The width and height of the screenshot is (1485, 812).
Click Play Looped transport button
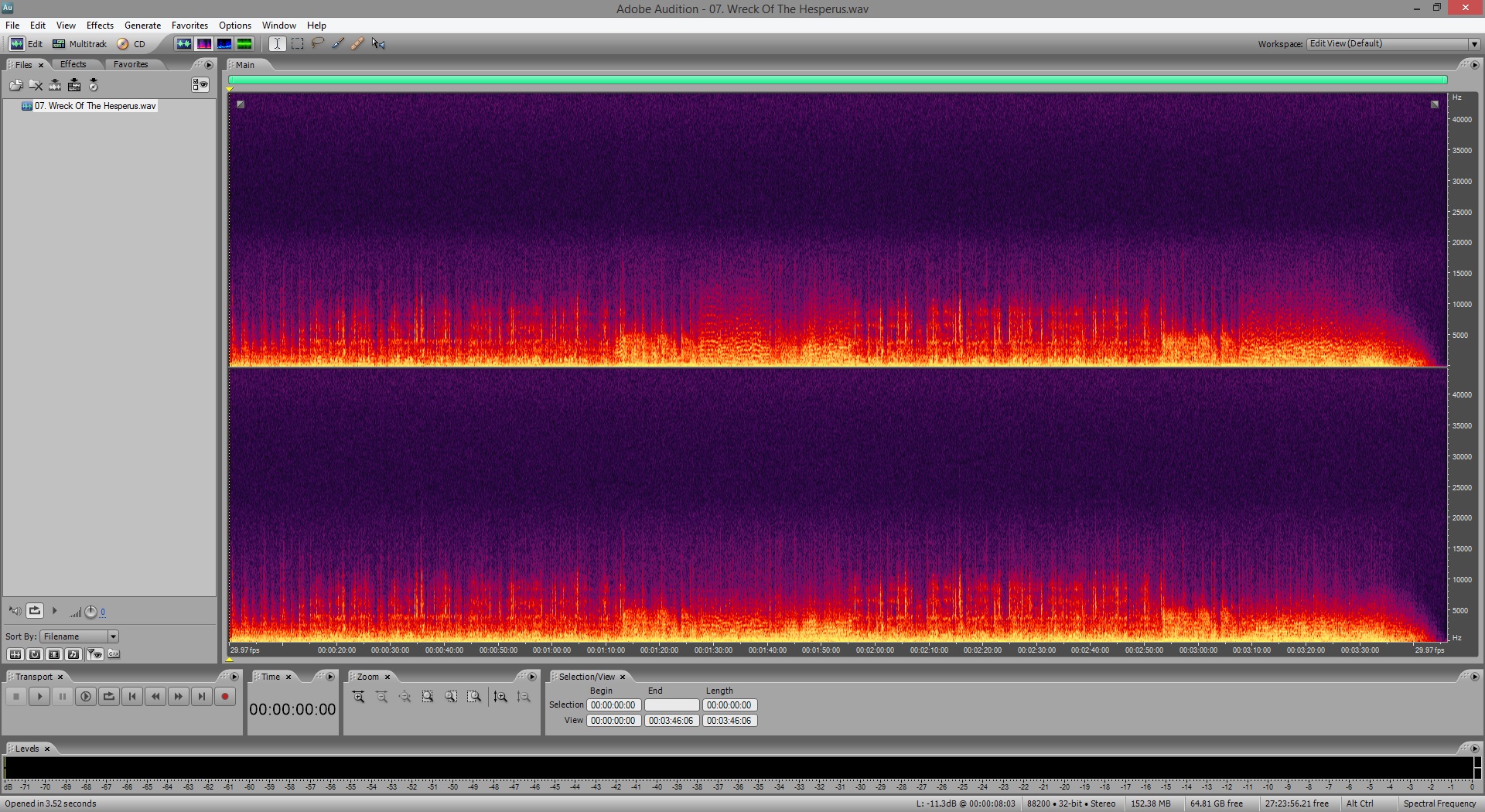pos(109,697)
